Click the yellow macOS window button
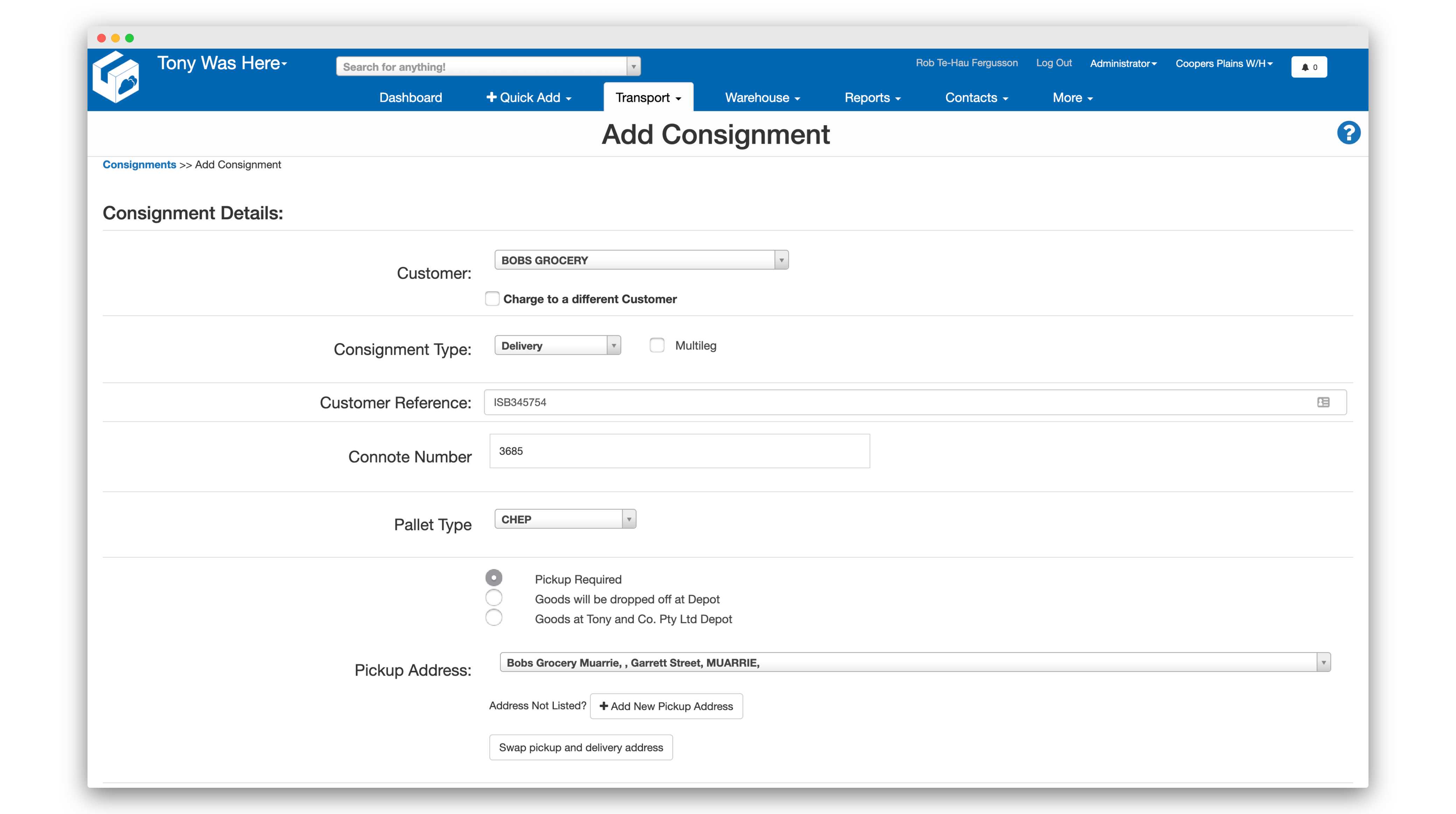 click(115, 38)
